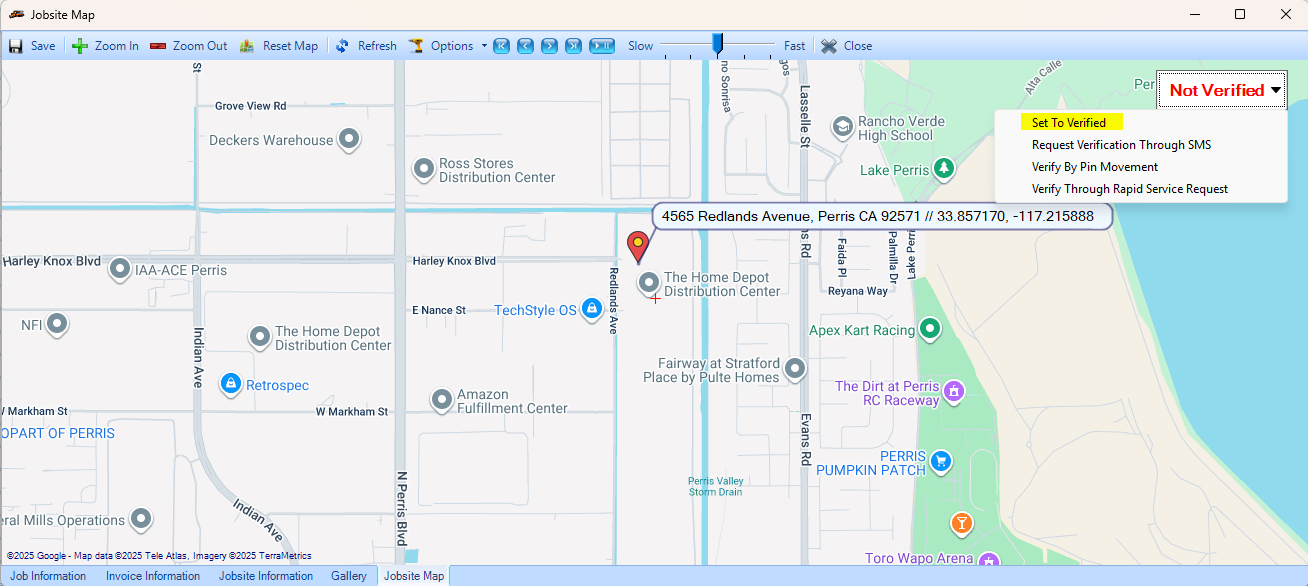Click the General Mills Operations marker

click(x=142, y=519)
